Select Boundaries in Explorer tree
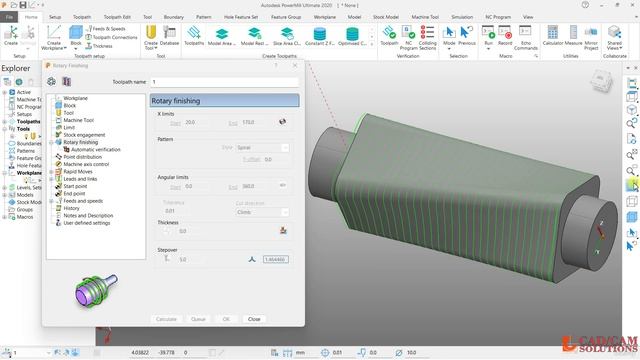 pos(29,144)
